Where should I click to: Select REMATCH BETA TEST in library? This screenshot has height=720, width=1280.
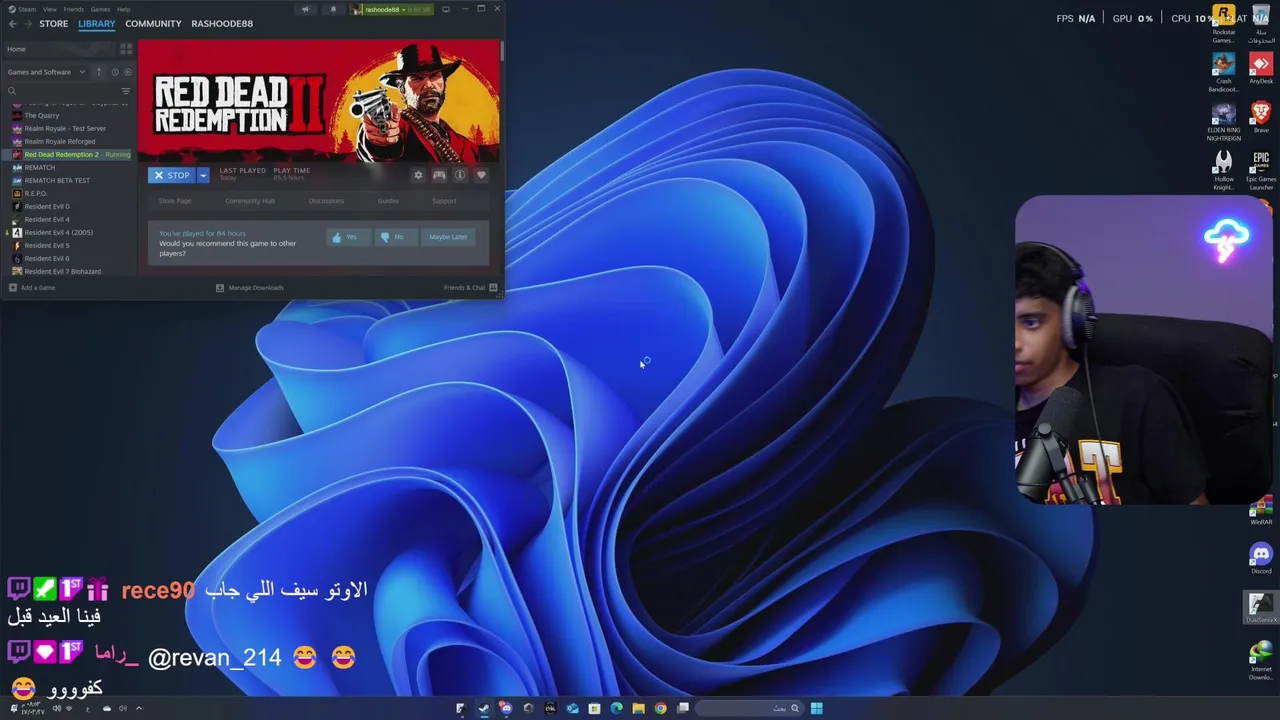(57, 180)
